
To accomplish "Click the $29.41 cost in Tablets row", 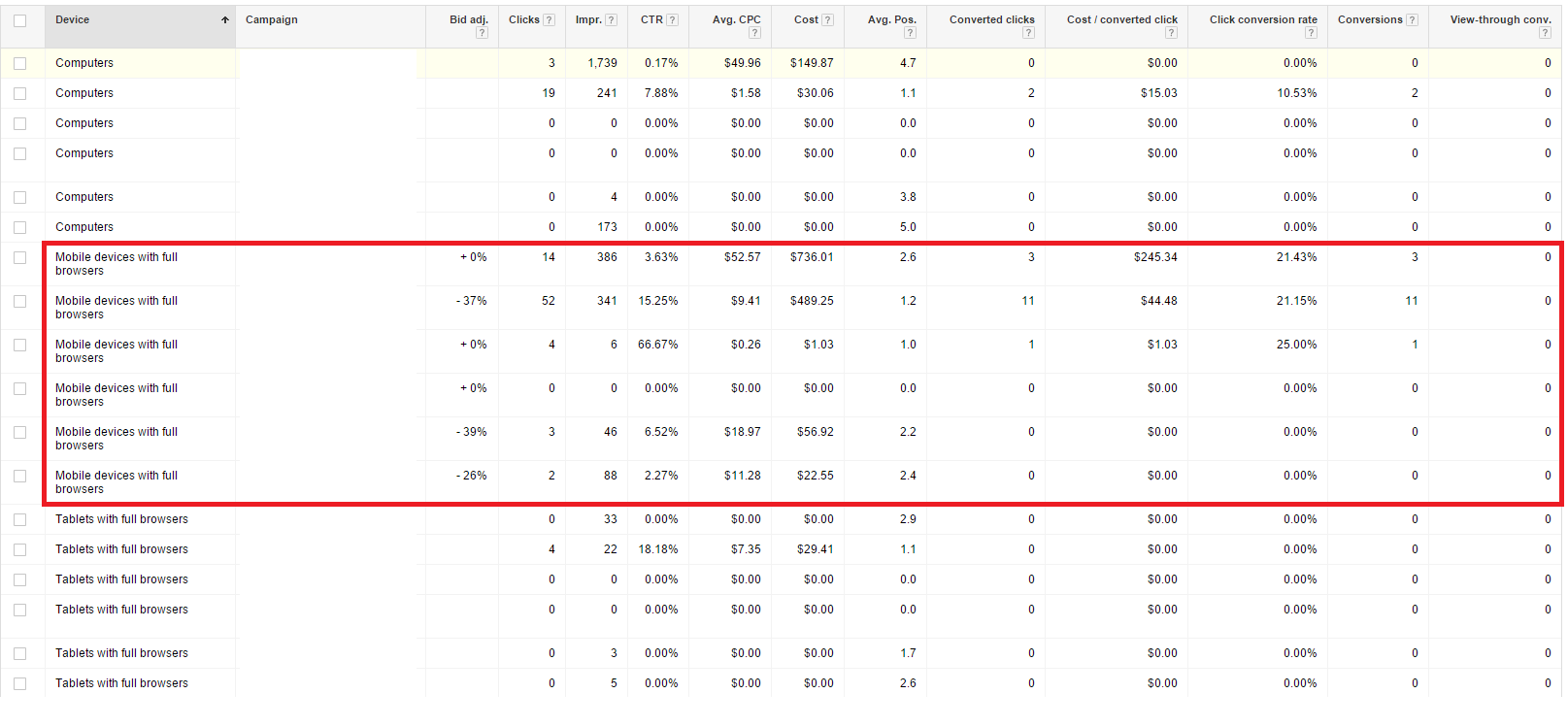I will click(816, 549).
